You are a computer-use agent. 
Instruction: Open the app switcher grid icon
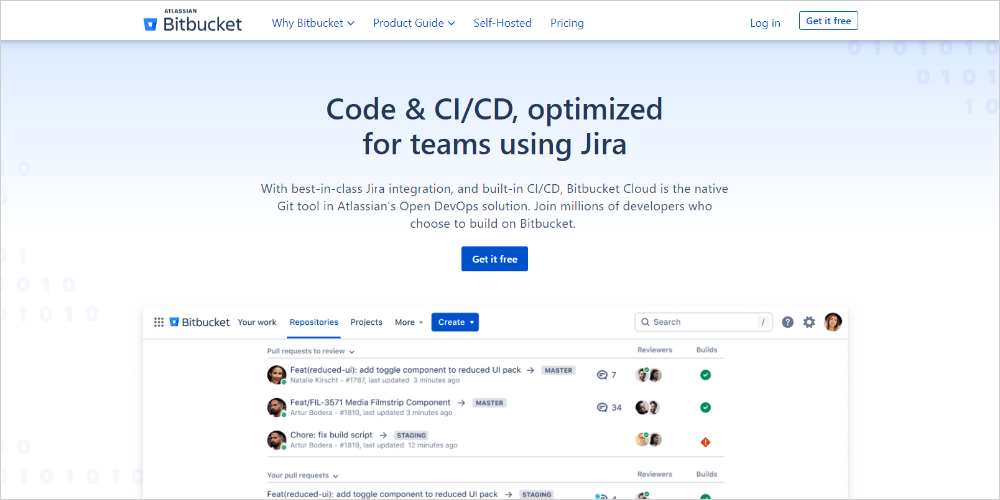tap(159, 322)
